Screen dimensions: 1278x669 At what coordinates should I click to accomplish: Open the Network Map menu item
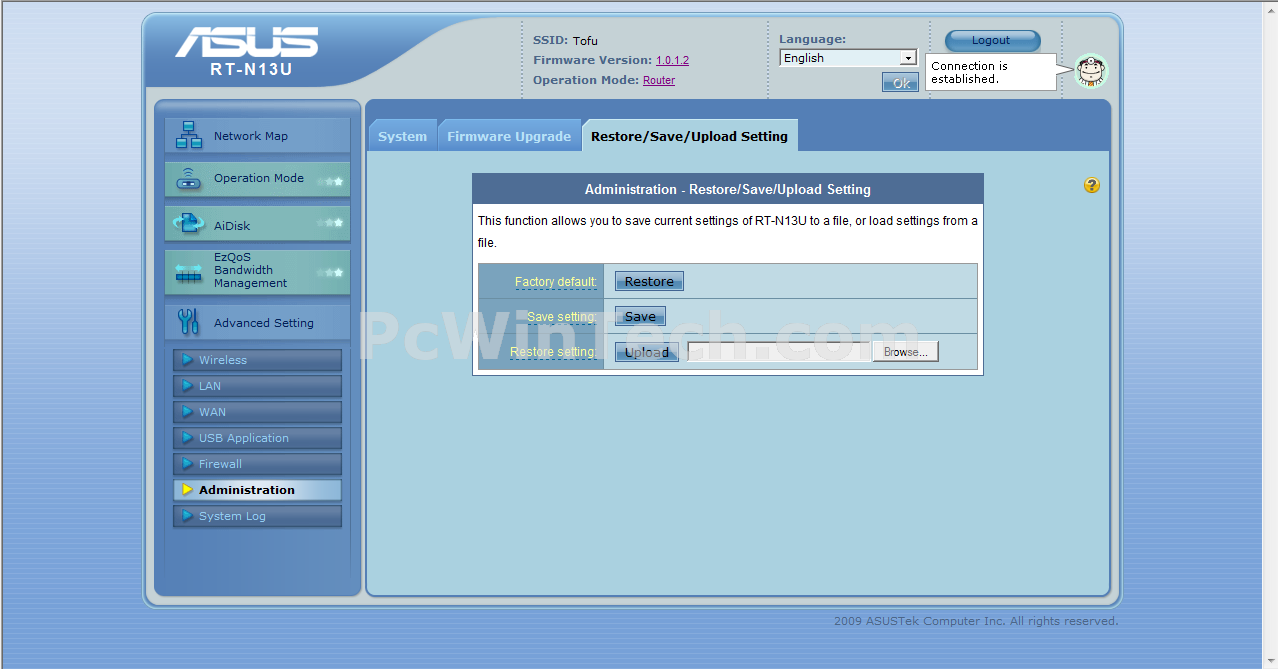[257, 136]
